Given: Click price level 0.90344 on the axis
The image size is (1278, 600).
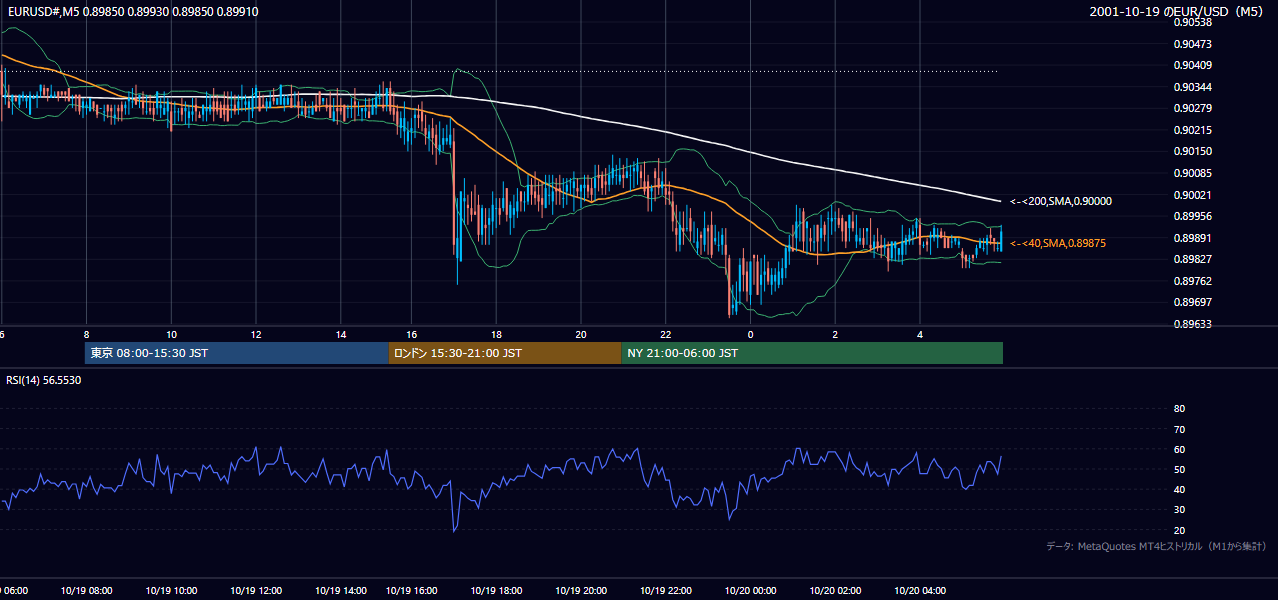Looking at the screenshot, I should pyautogui.click(x=1192, y=87).
